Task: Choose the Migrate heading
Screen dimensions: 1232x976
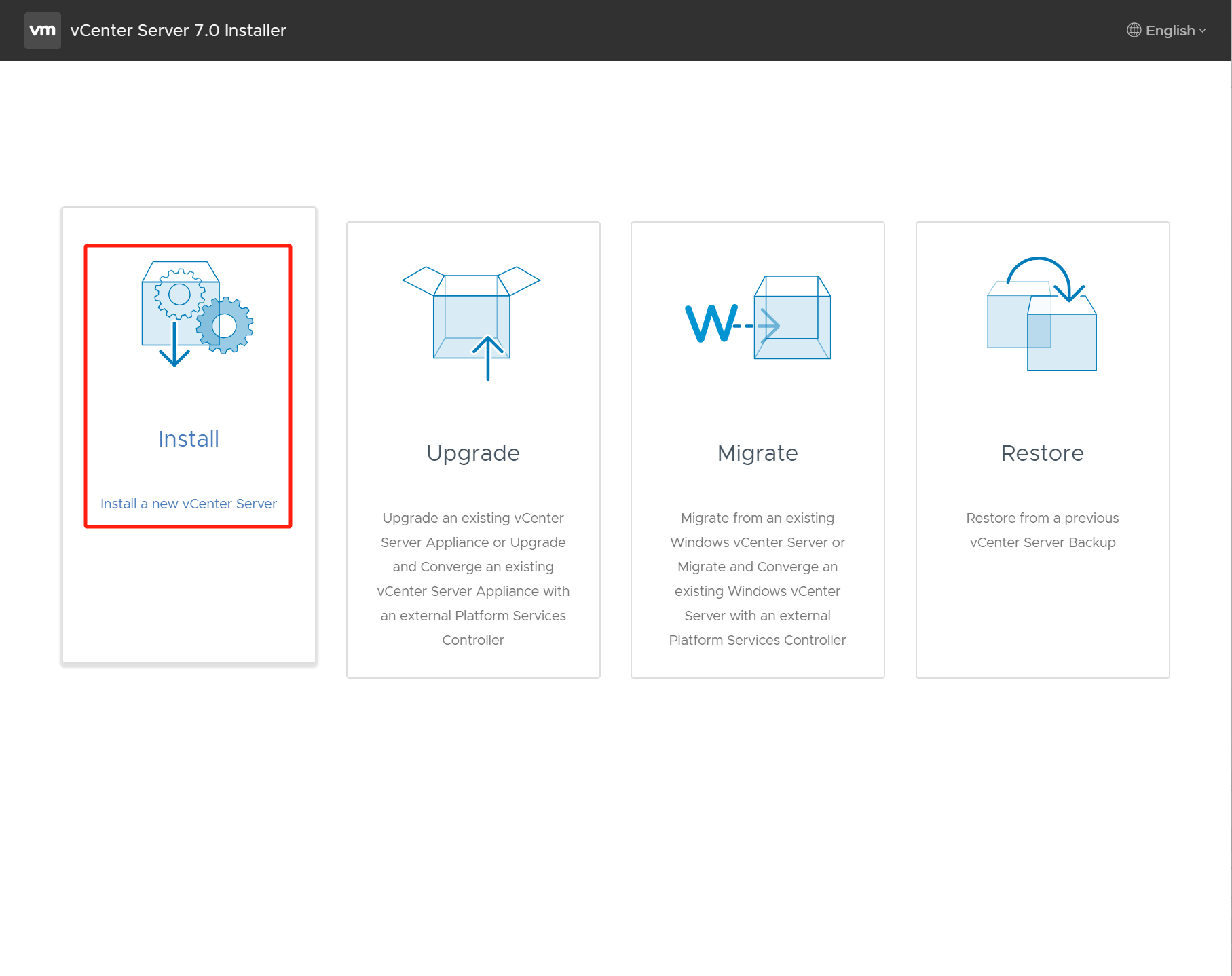Action: (x=758, y=453)
